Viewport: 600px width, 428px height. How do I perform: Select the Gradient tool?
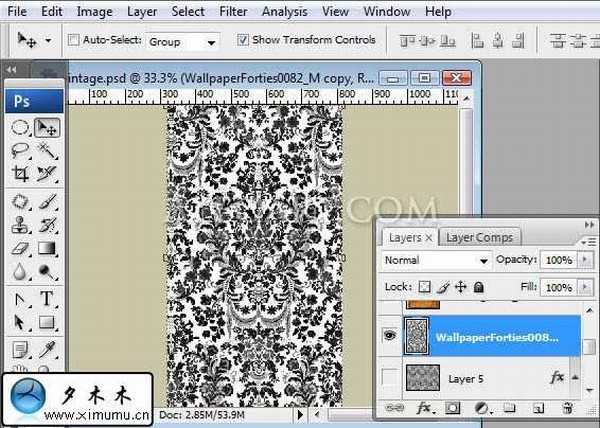(46, 249)
